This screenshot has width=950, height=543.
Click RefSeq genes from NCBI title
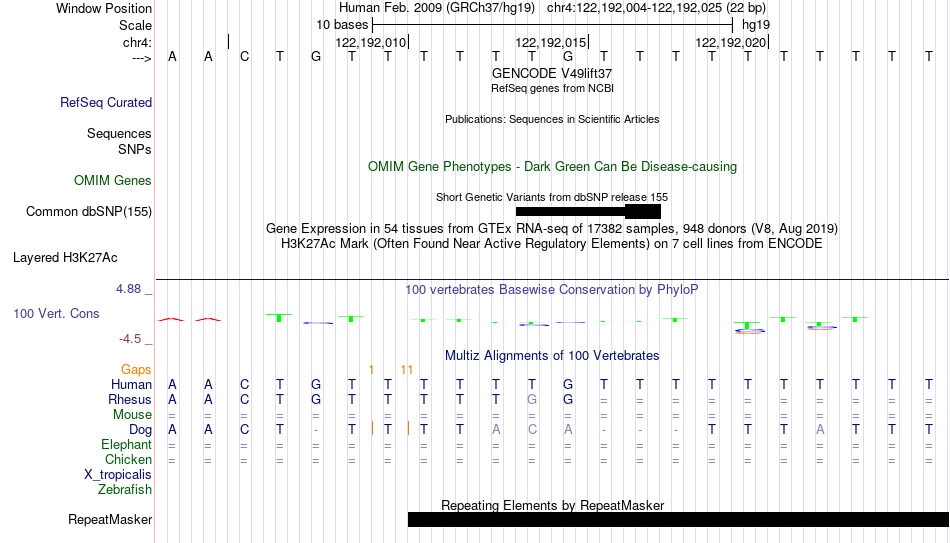tap(553, 88)
